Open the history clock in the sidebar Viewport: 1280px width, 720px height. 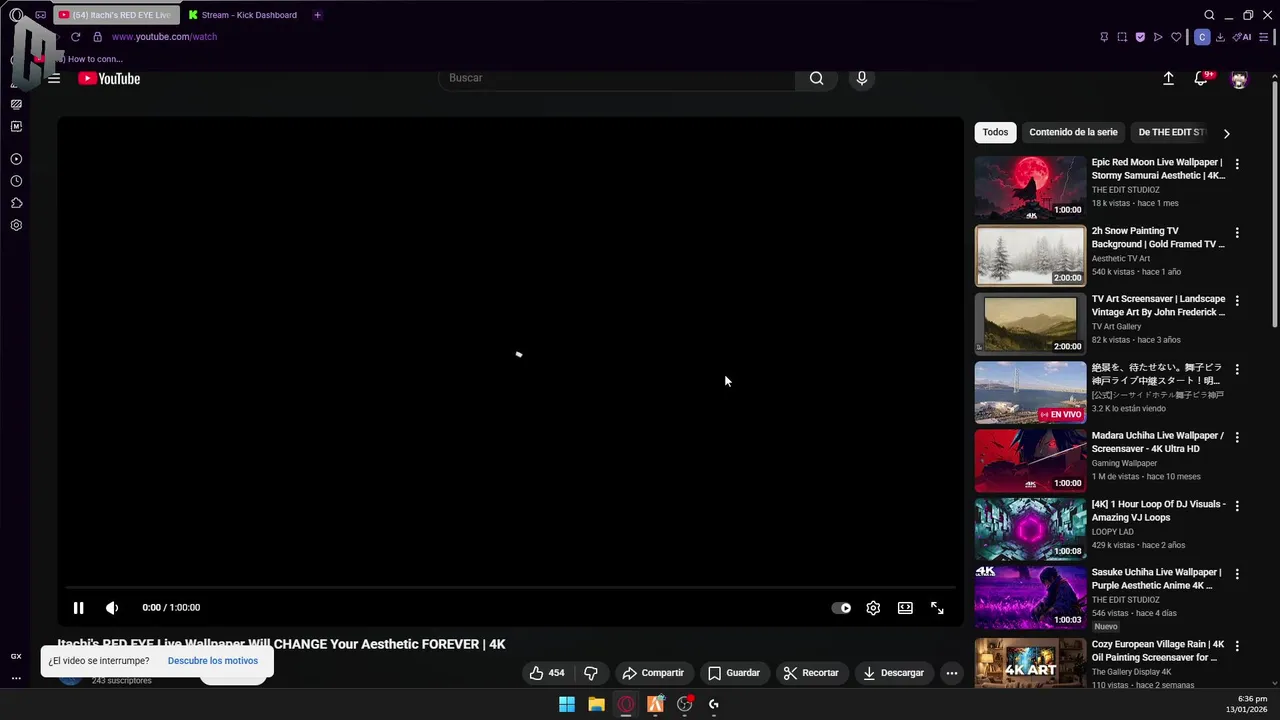click(16, 181)
